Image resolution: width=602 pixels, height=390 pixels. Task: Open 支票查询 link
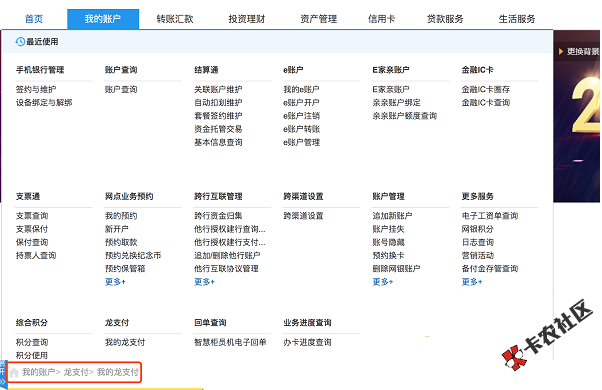click(32, 216)
